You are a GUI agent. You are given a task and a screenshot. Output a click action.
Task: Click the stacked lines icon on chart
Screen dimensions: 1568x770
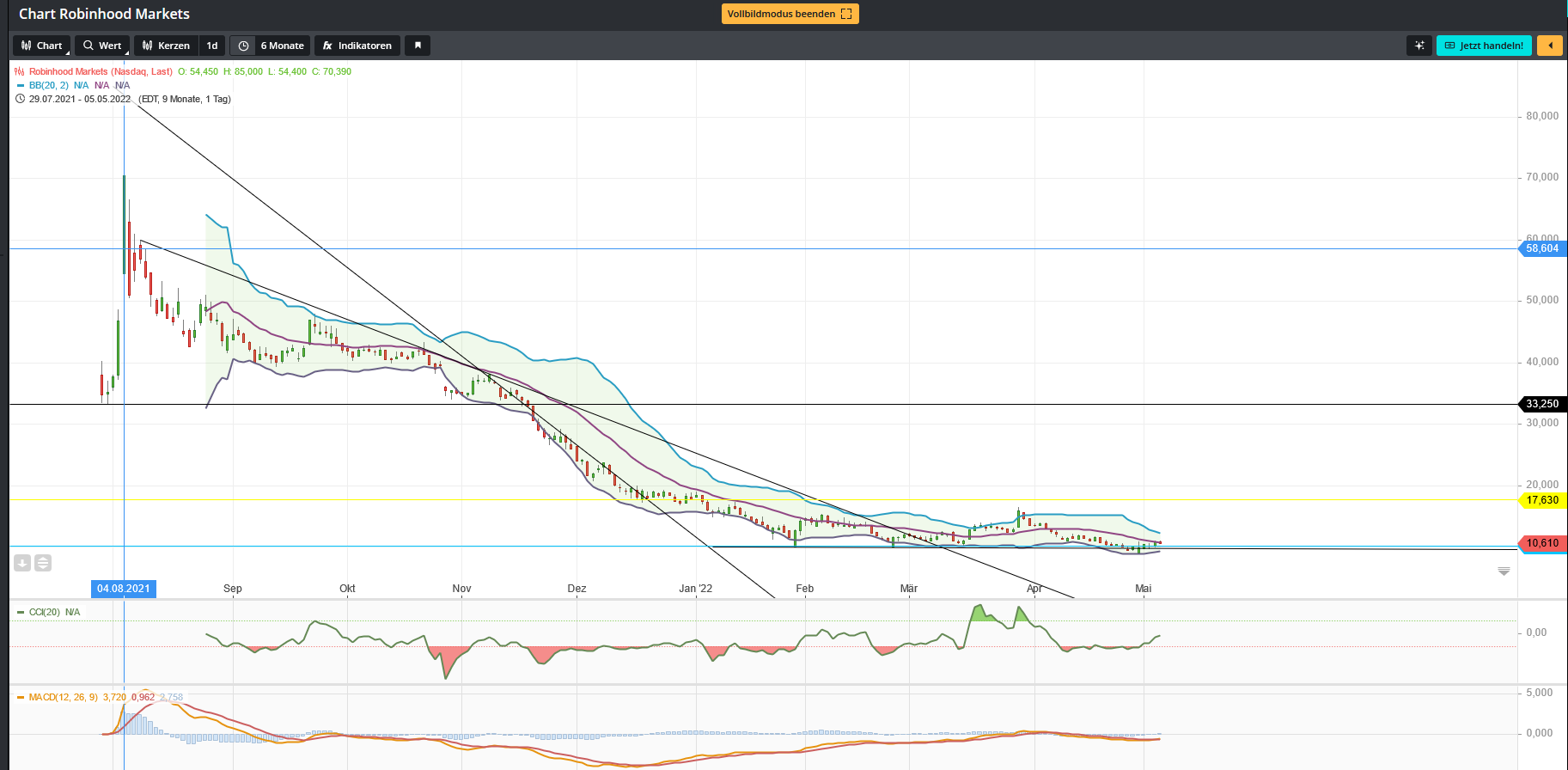click(43, 563)
